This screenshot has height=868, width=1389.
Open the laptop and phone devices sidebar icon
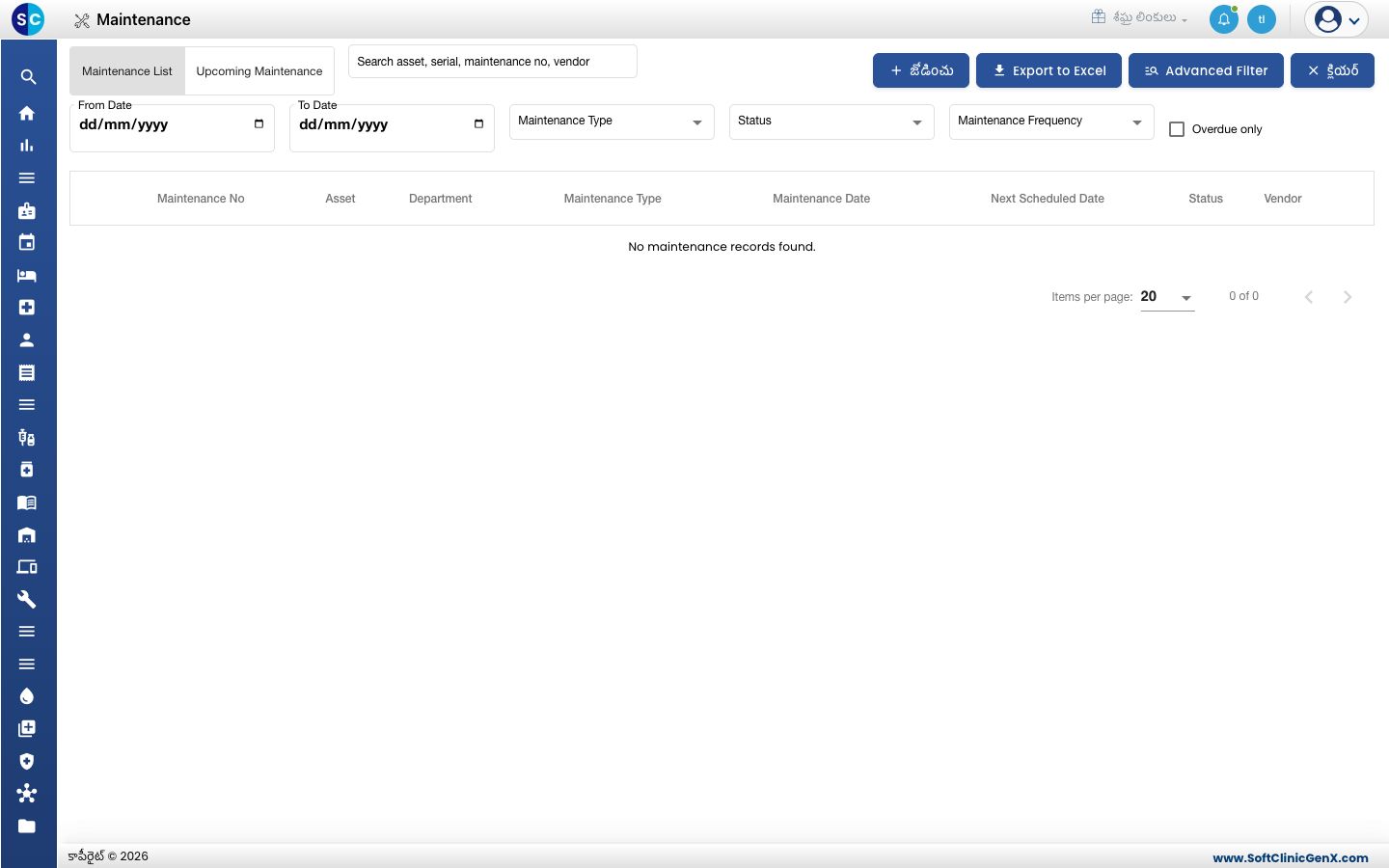(x=27, y=567)
